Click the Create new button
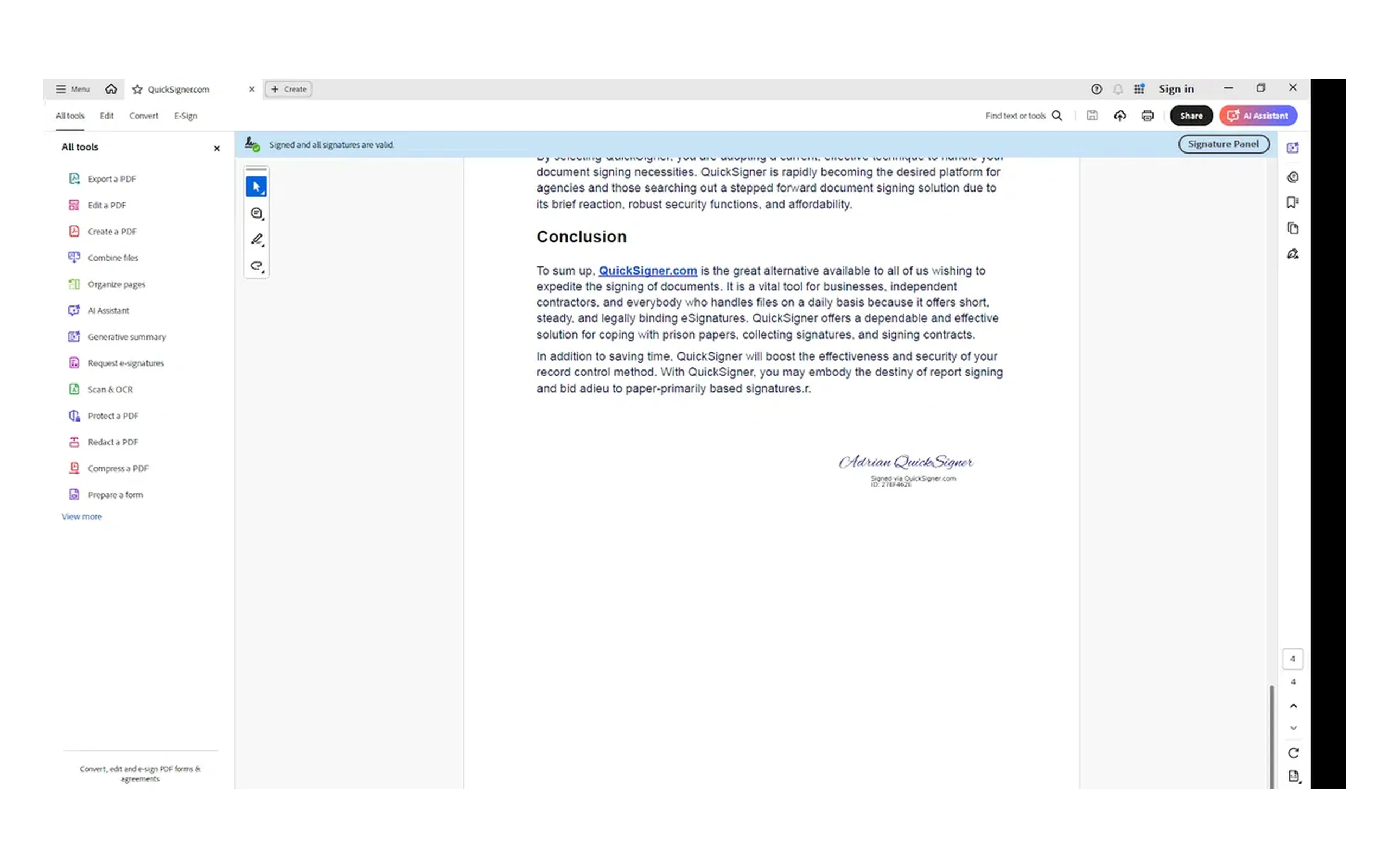The image size is (1389, 868). (288, 89)
